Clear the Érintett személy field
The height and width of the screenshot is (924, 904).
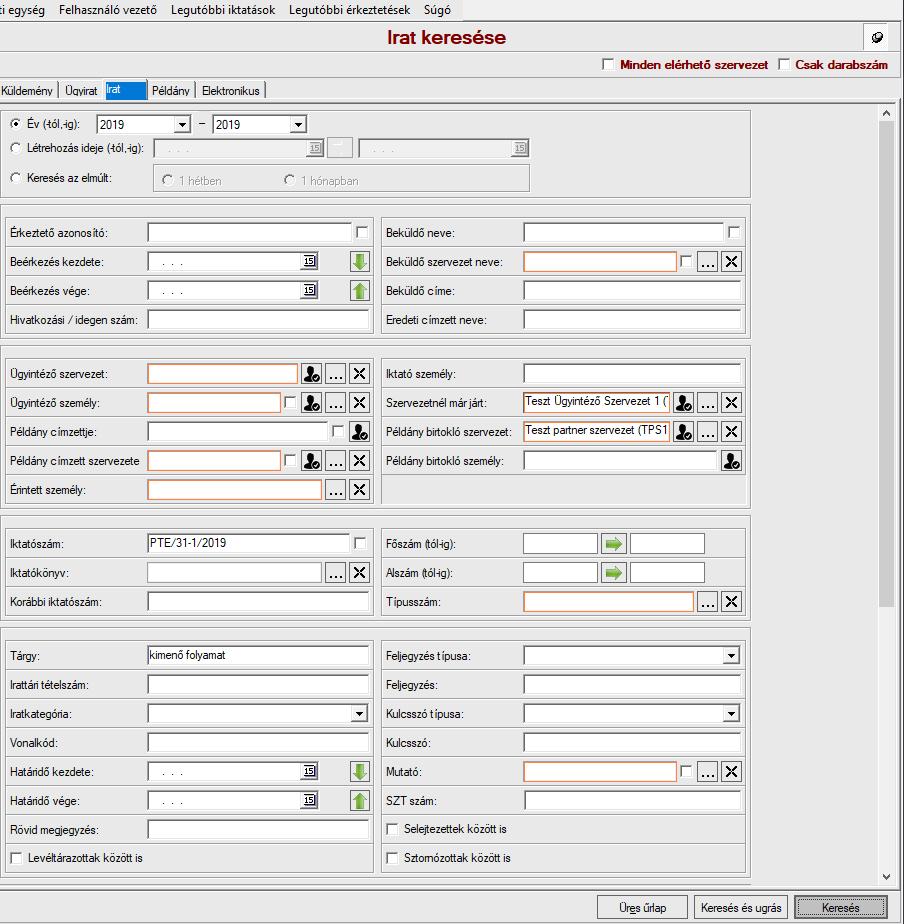(359, 489)
